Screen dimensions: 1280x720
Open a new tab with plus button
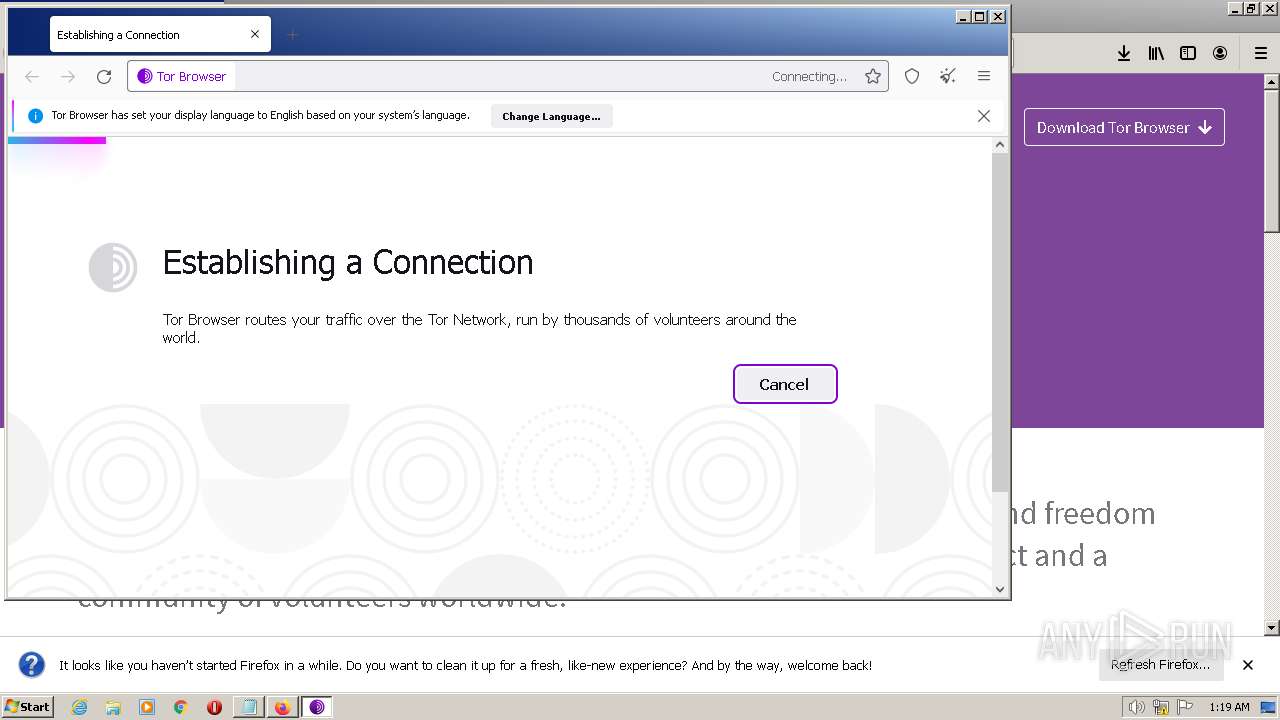(292, 35)
